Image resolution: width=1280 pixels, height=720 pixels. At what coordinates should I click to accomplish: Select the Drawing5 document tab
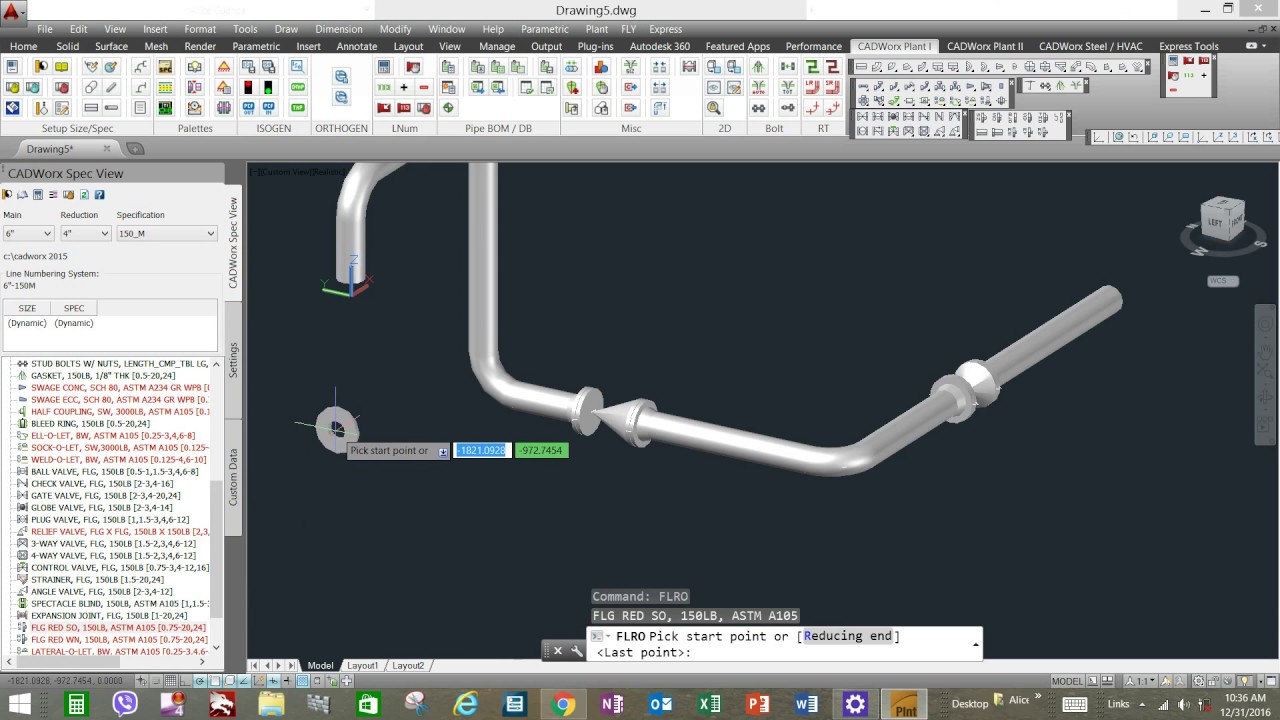click(x=50, y=149)
